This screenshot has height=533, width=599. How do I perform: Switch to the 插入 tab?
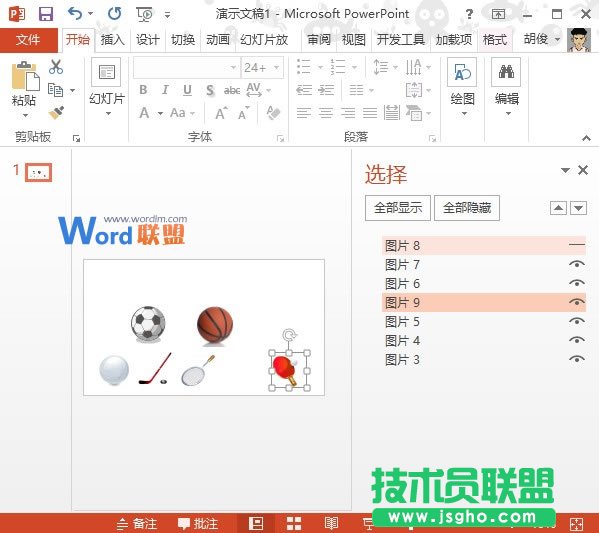(x=112, y=40)
